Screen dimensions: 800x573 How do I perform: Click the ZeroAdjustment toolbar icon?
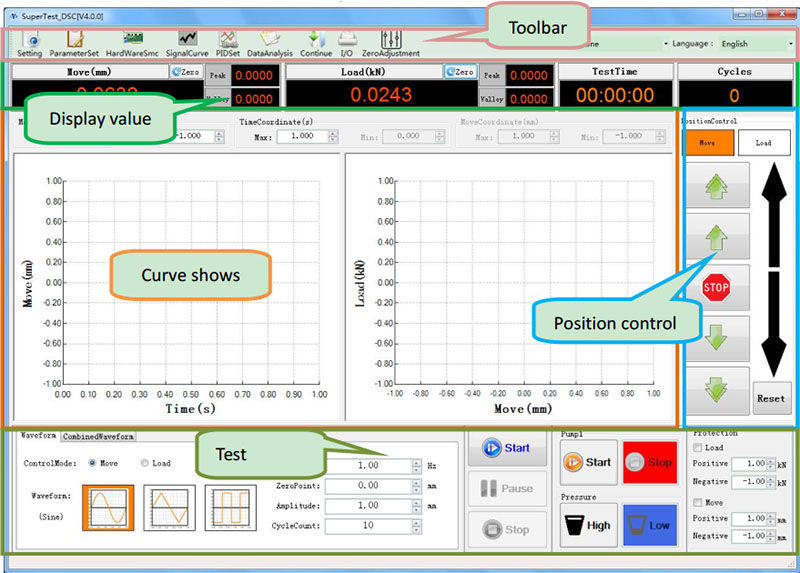391,42
